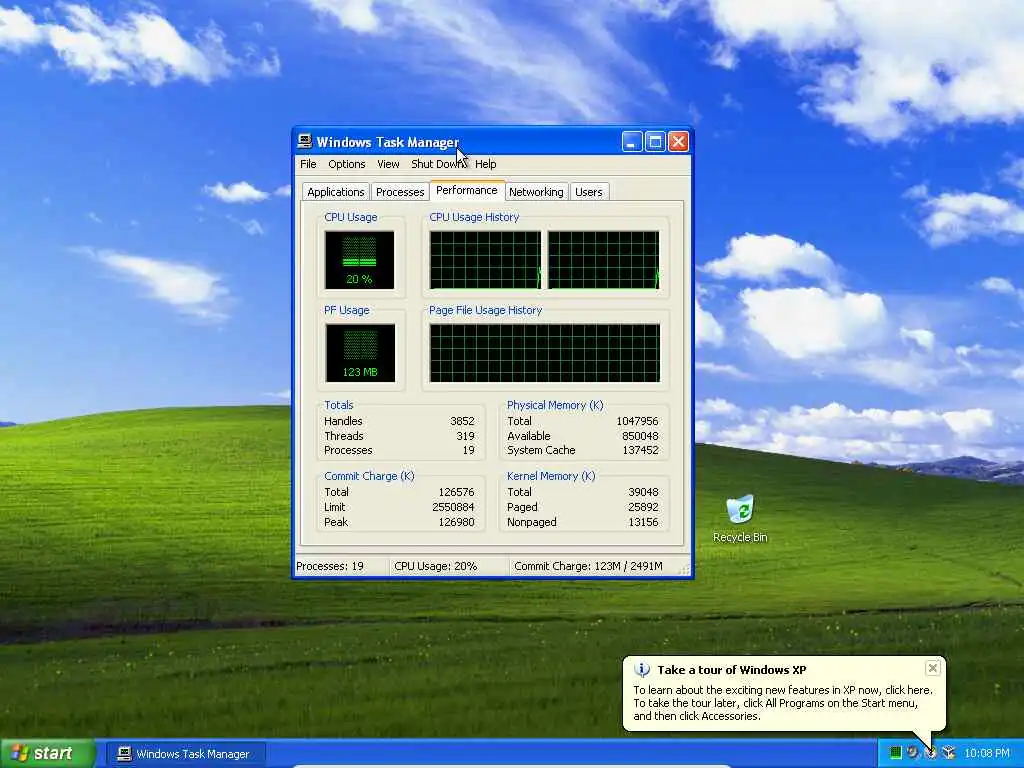Image resolution: width=1024 pixels, height=768 pixels.
Task: Click the Page File Usage History label
Action: pos(485,310)
